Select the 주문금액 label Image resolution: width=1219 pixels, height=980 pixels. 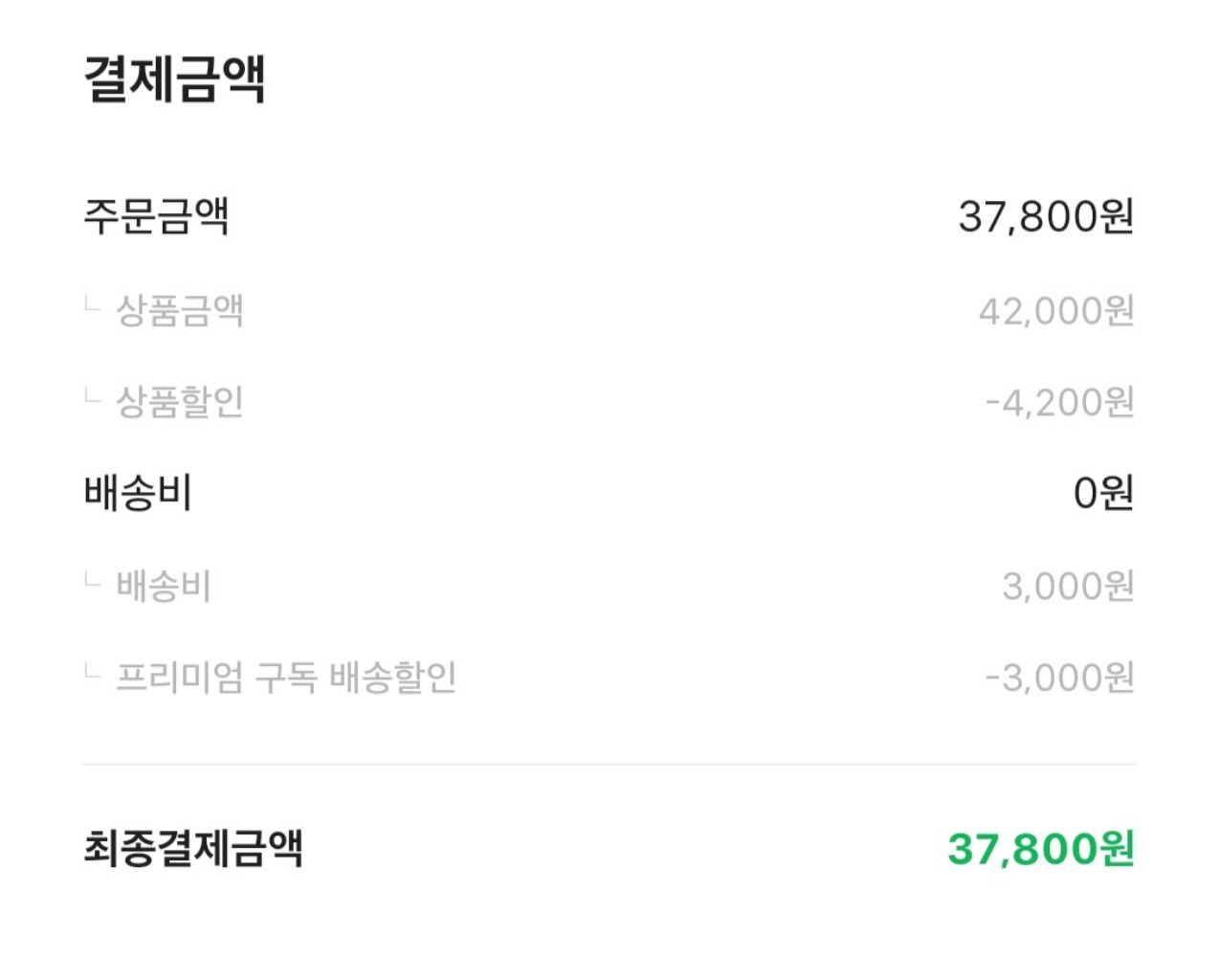(x=156, y=216)
